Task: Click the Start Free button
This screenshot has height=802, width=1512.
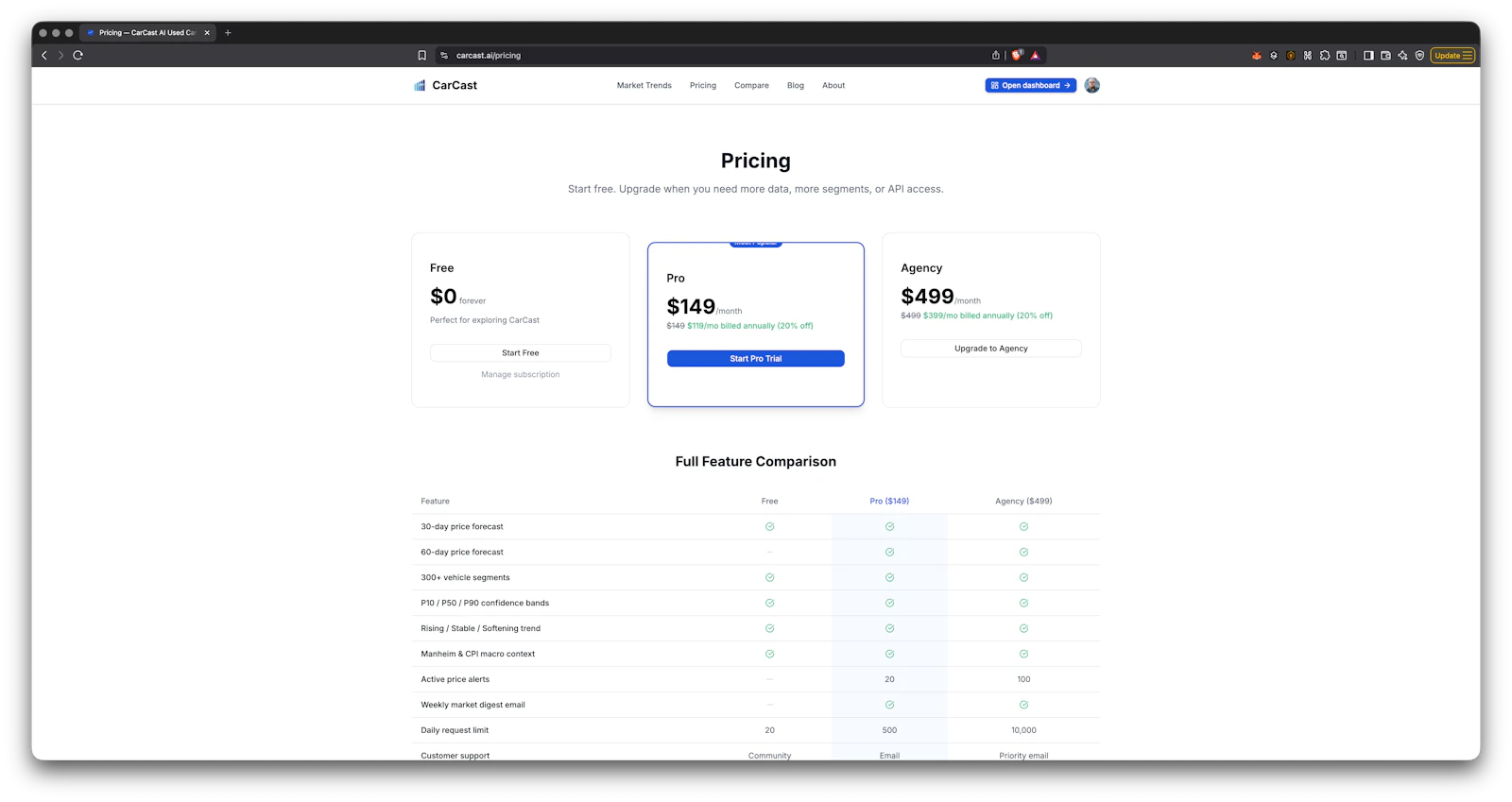Action: (521, 352)
